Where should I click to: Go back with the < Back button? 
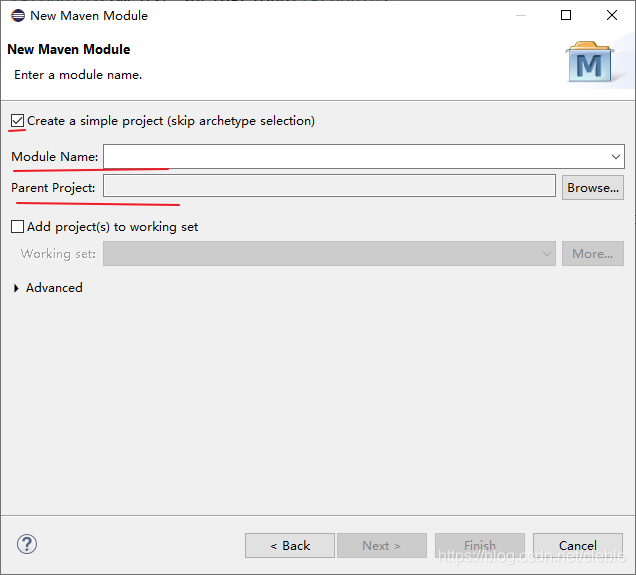[290, 546]
